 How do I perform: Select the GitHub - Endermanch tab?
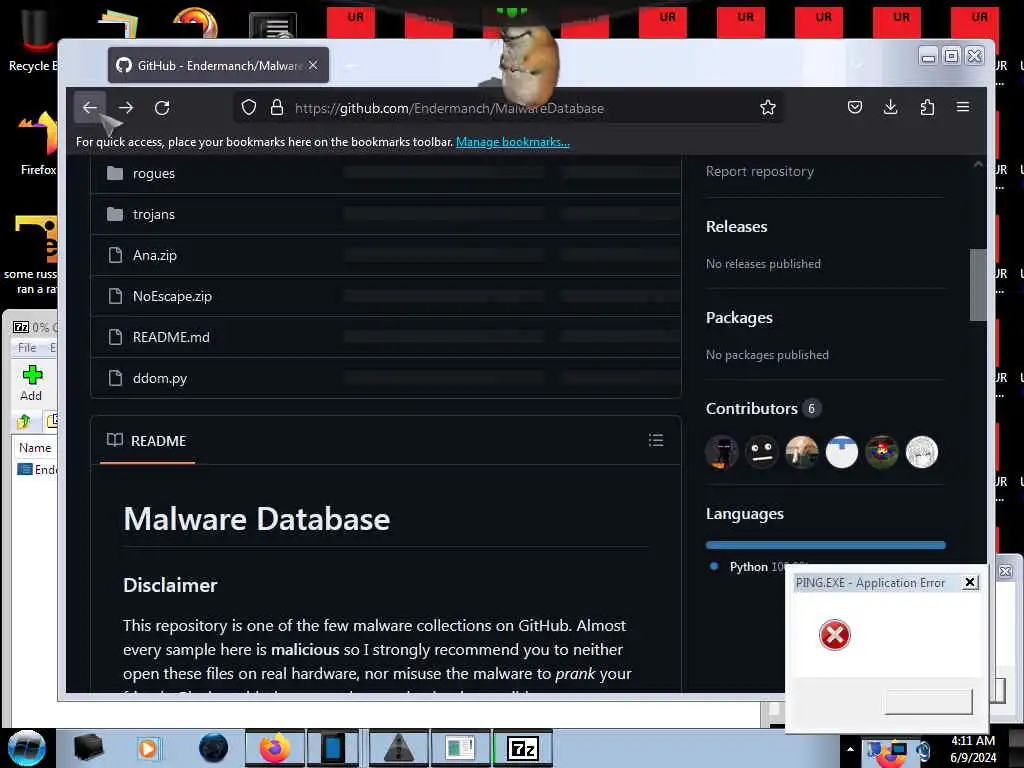coord(218,65)
